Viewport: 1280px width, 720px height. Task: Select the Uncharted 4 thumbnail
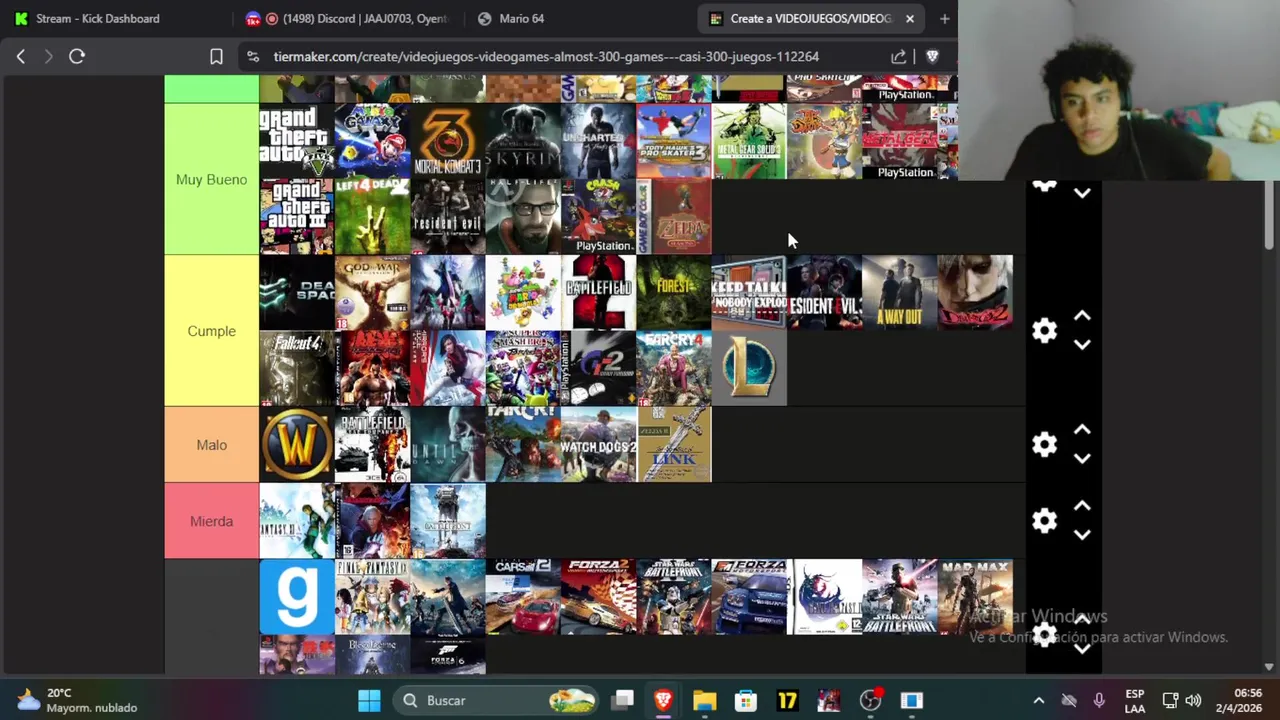pyautogui.click(x=598, y=142)
